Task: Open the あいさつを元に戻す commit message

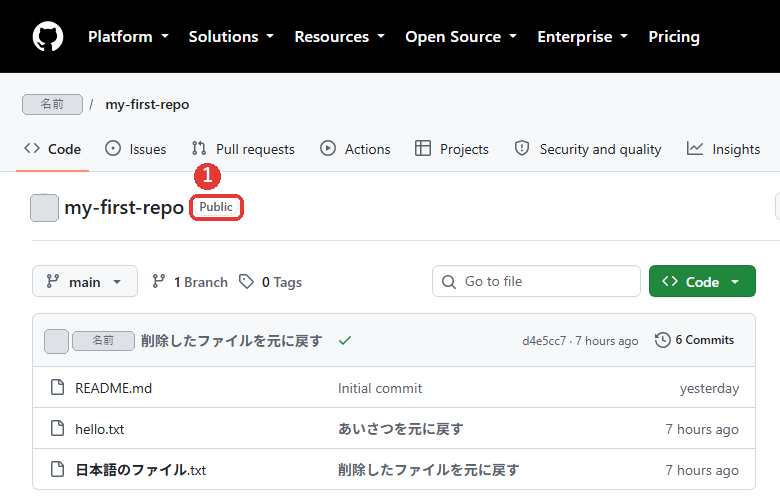Action: [400, 429]
